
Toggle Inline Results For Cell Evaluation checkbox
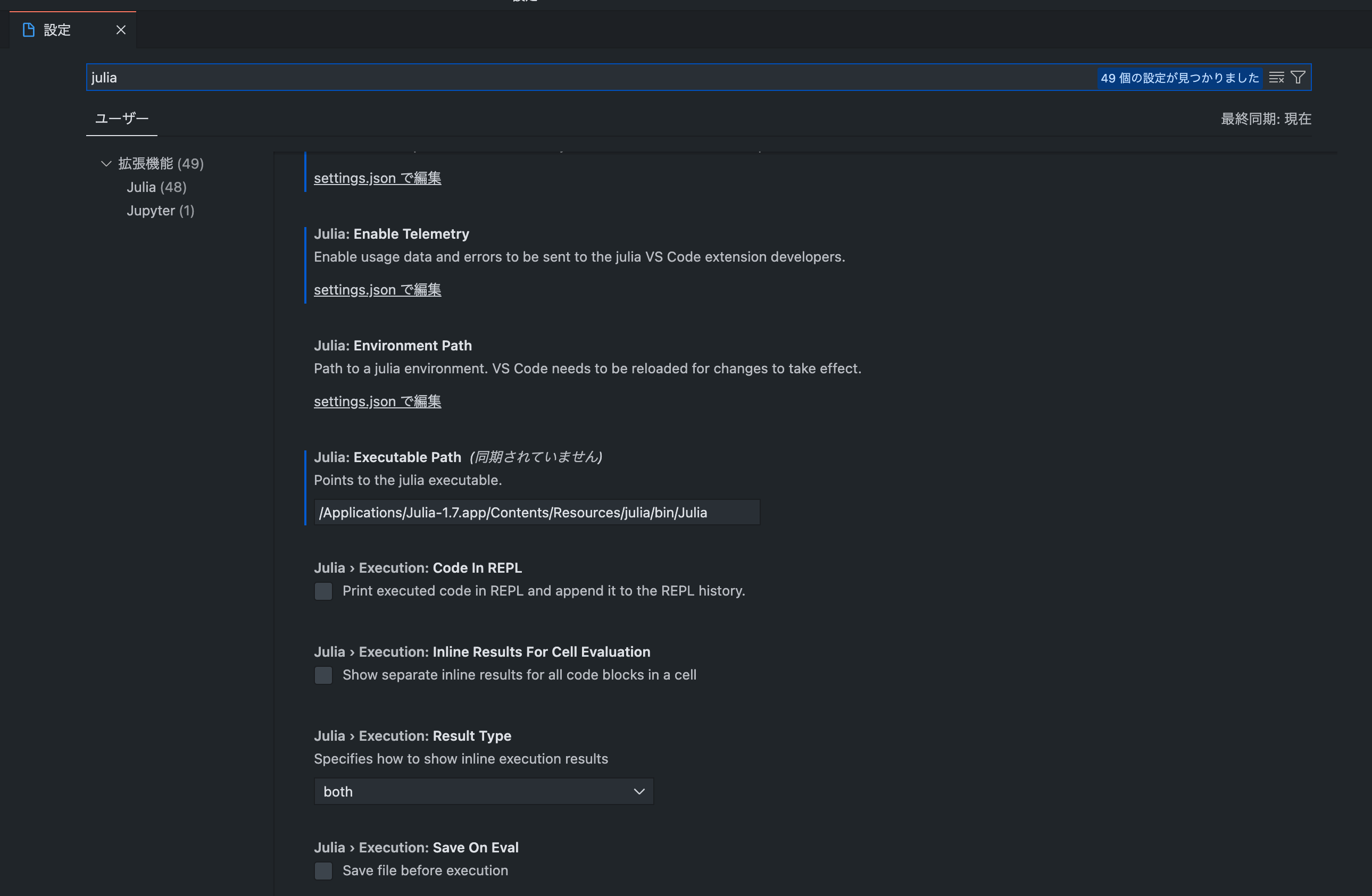coord(323,675)
